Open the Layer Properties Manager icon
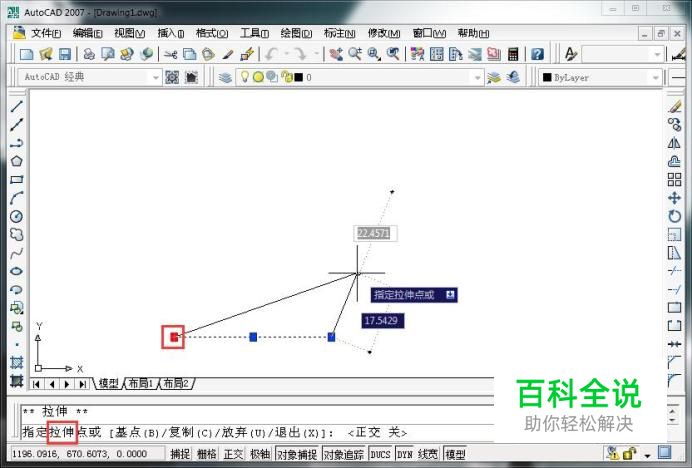The width and height of the screenshot is (692, 468). (x=225, y=78)
